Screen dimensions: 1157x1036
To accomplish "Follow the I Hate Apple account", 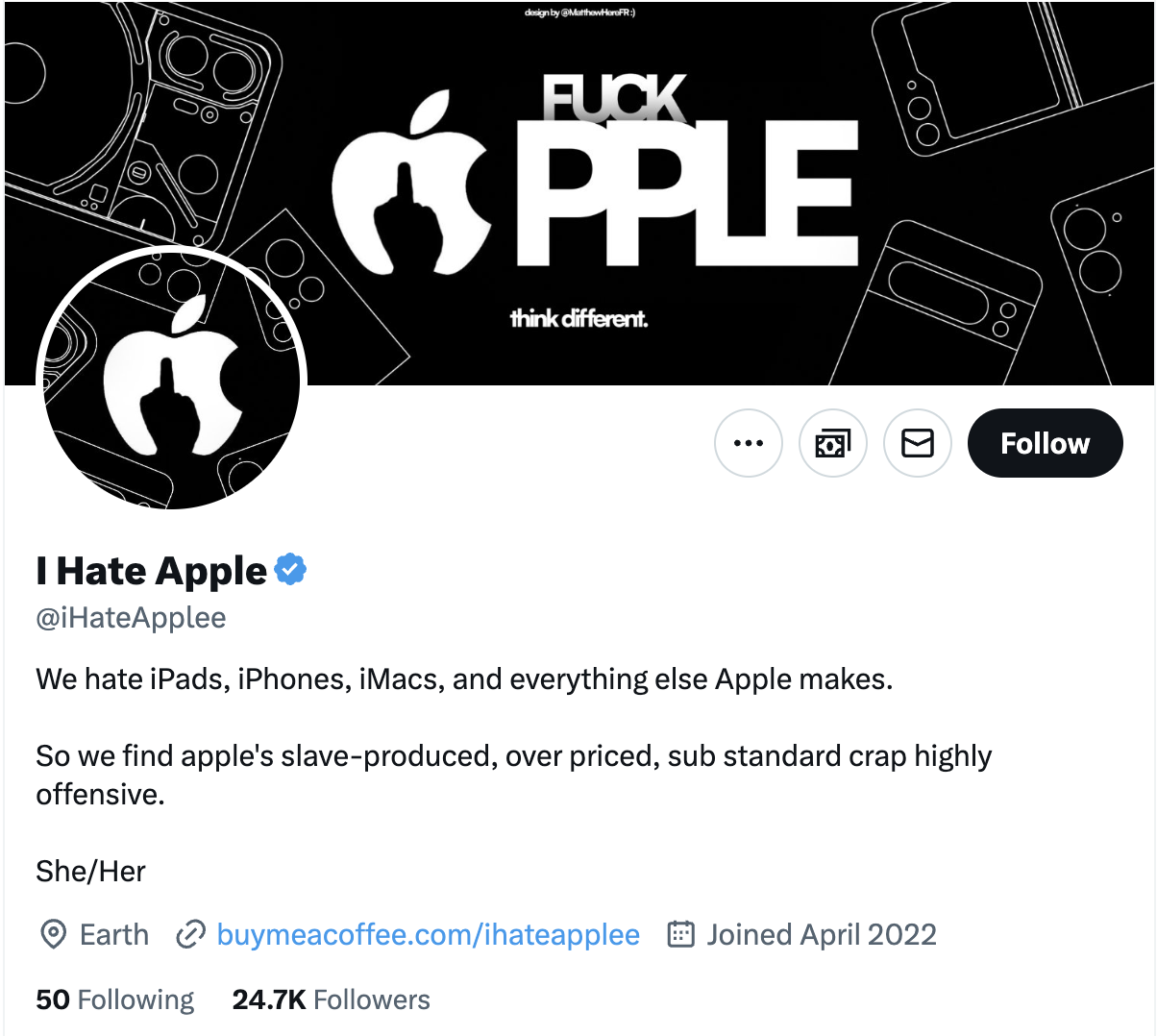I will click(x=1045, y=443).
